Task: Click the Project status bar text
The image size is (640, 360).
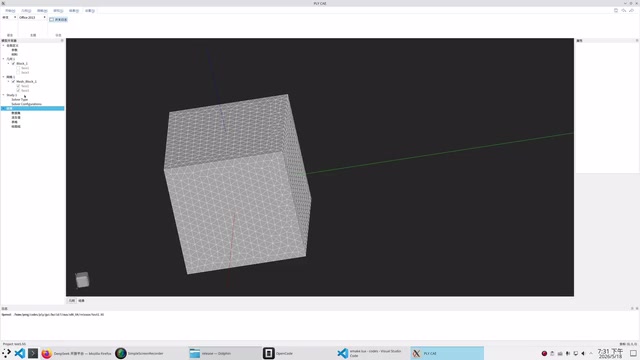Action: click(14, 344)
